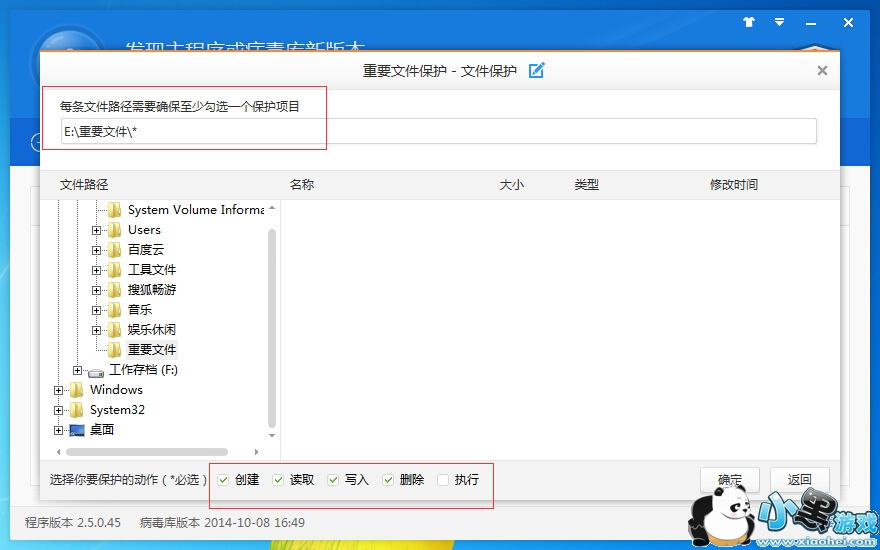The width and height of the screenshot is (880, 550).
Task: Click the tree scroll left arrow
Action: tap(59, 452)
